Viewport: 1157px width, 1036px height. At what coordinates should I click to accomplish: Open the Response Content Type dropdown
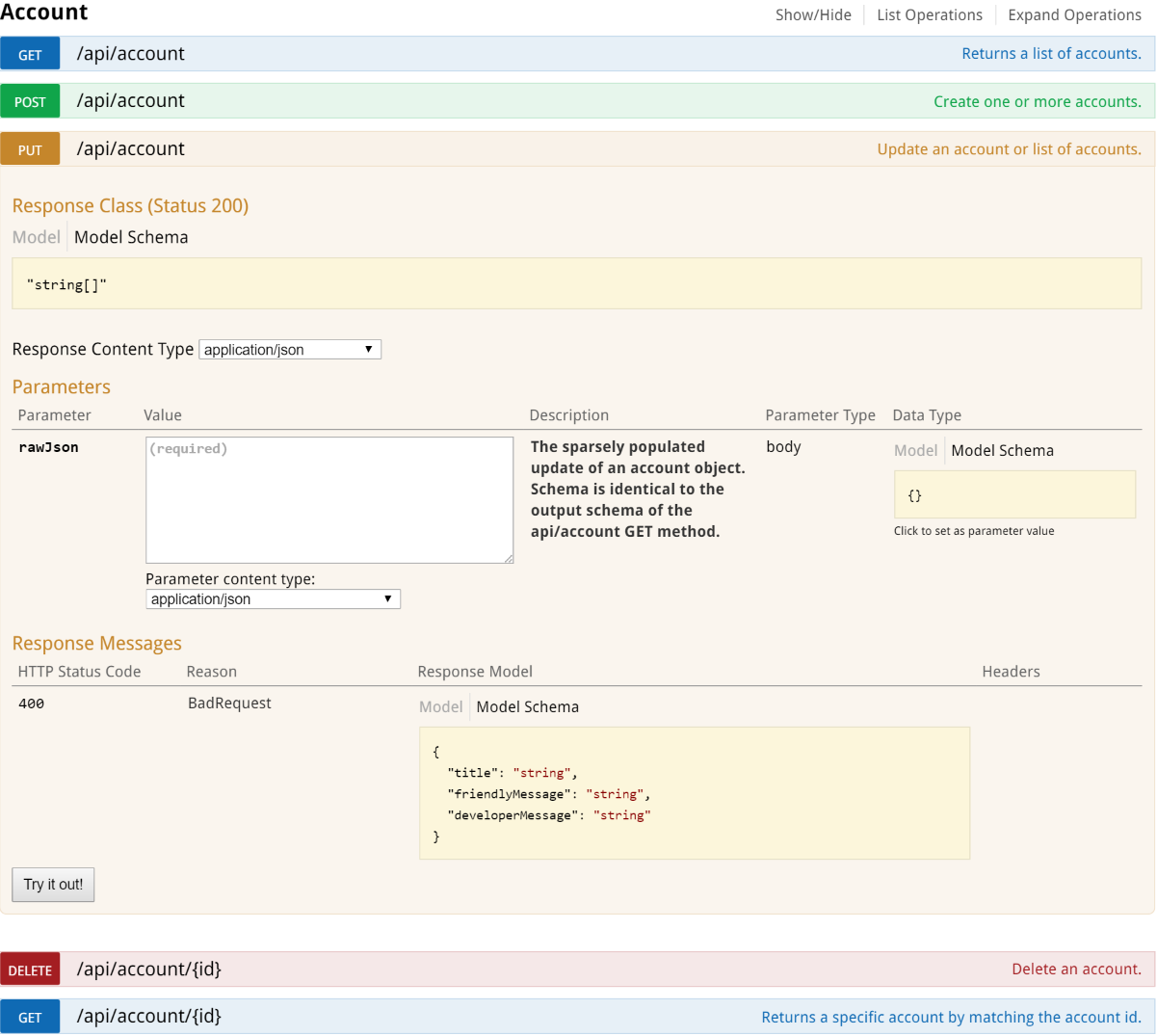289,349
